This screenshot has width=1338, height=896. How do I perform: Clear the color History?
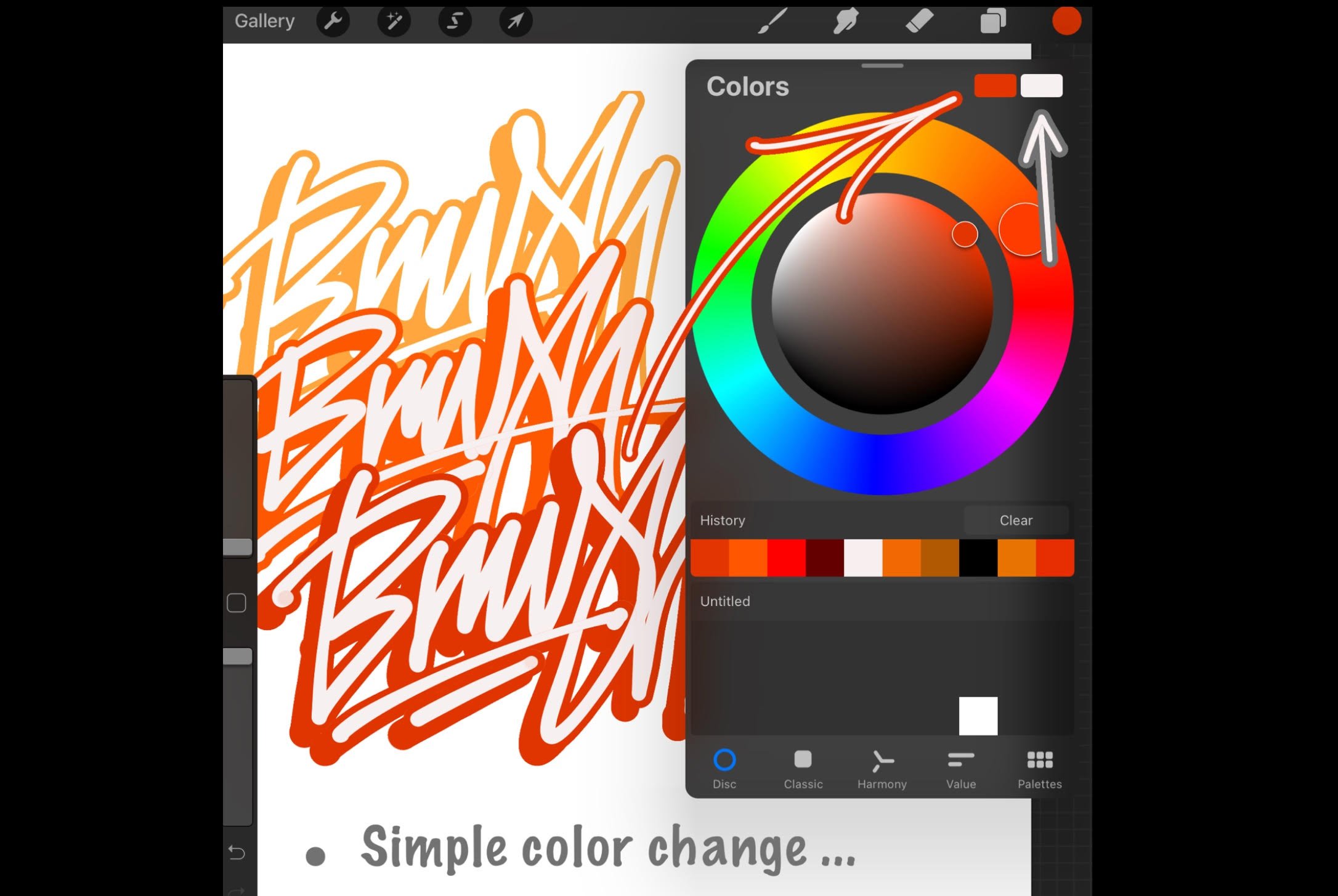click(x=1016, y=520)
